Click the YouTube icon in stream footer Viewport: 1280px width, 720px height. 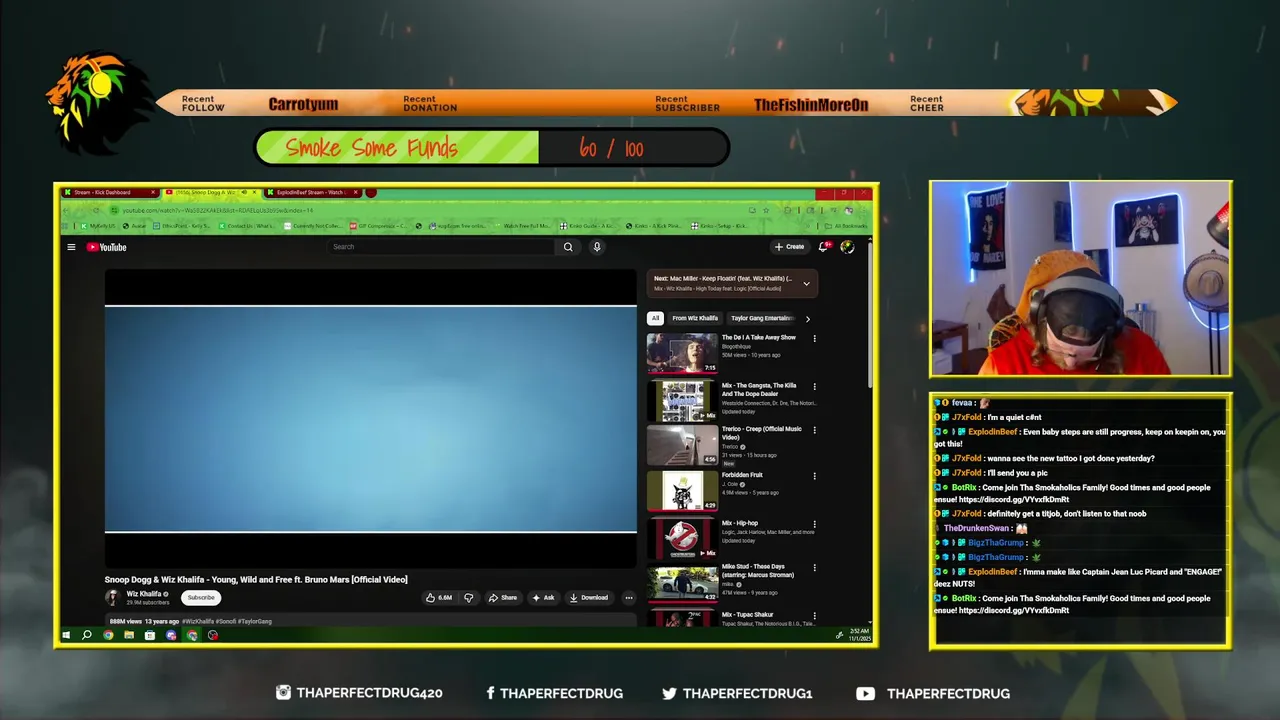coord(865,693)
